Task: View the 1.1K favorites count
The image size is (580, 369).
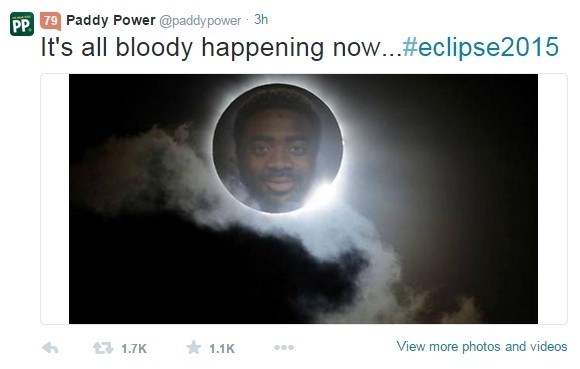Action: click(222, 348)
